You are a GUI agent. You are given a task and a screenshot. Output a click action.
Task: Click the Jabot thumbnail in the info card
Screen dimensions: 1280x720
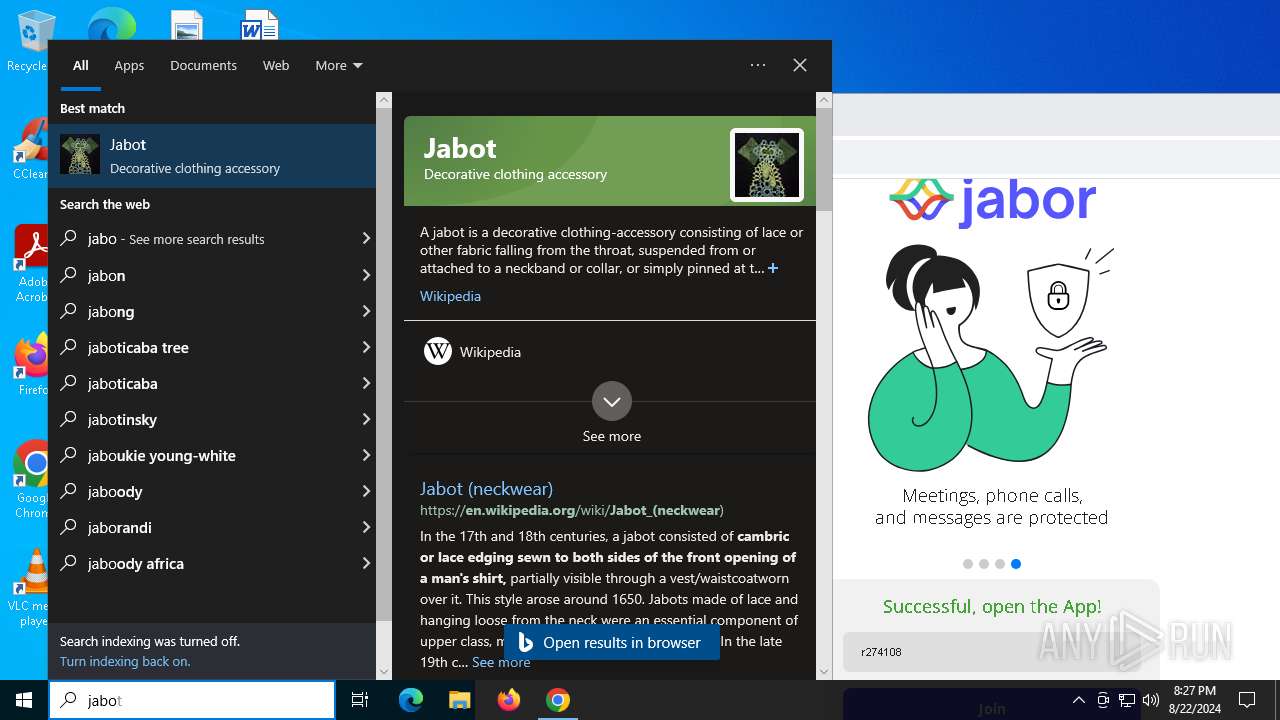coord(767,165)
